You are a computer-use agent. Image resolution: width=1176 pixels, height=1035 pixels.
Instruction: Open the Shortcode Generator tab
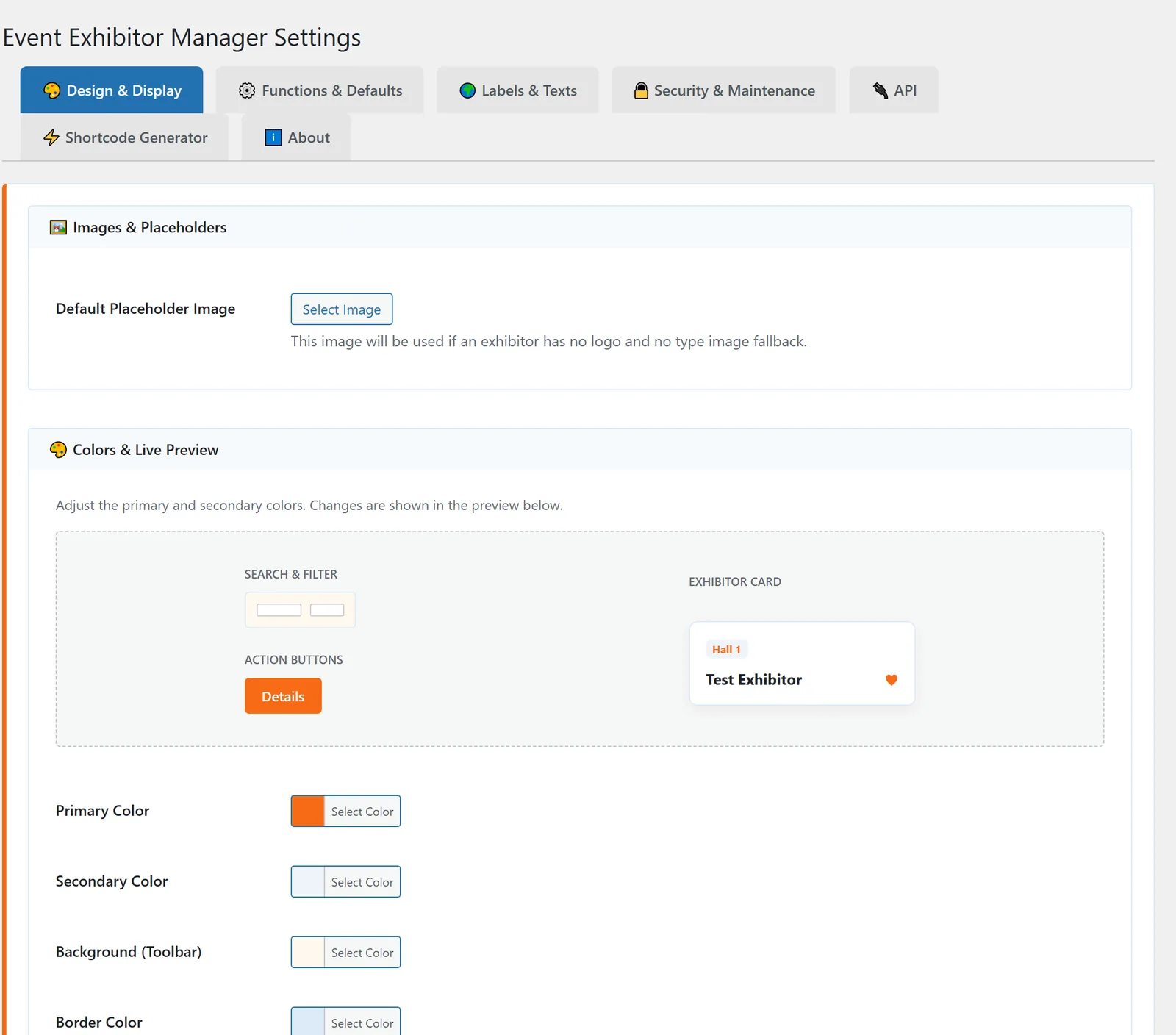[124, 137]
